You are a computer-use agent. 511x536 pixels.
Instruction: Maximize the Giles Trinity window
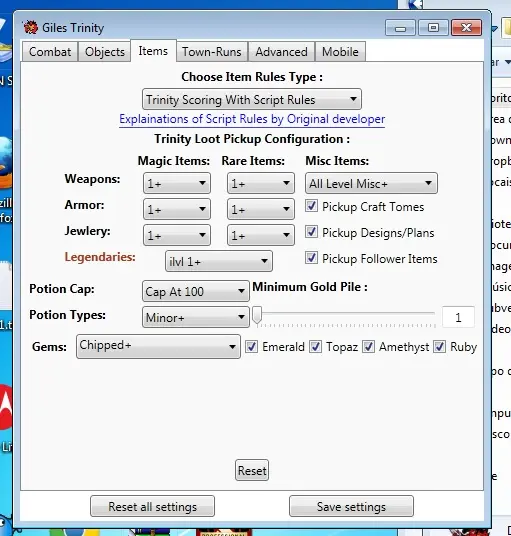click(x=433, y=28)
